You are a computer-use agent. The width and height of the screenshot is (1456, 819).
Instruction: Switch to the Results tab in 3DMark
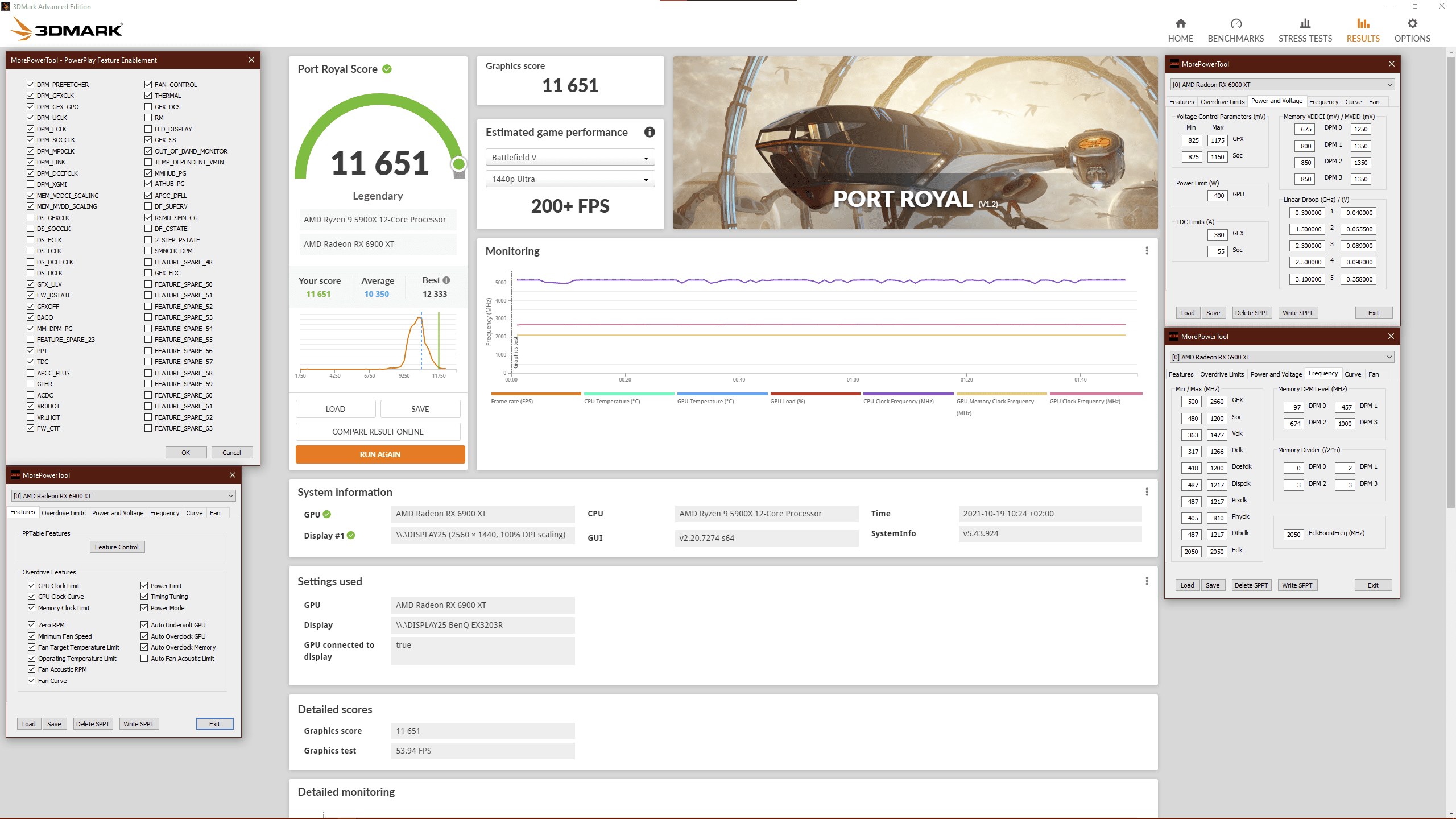point(1363,30)
